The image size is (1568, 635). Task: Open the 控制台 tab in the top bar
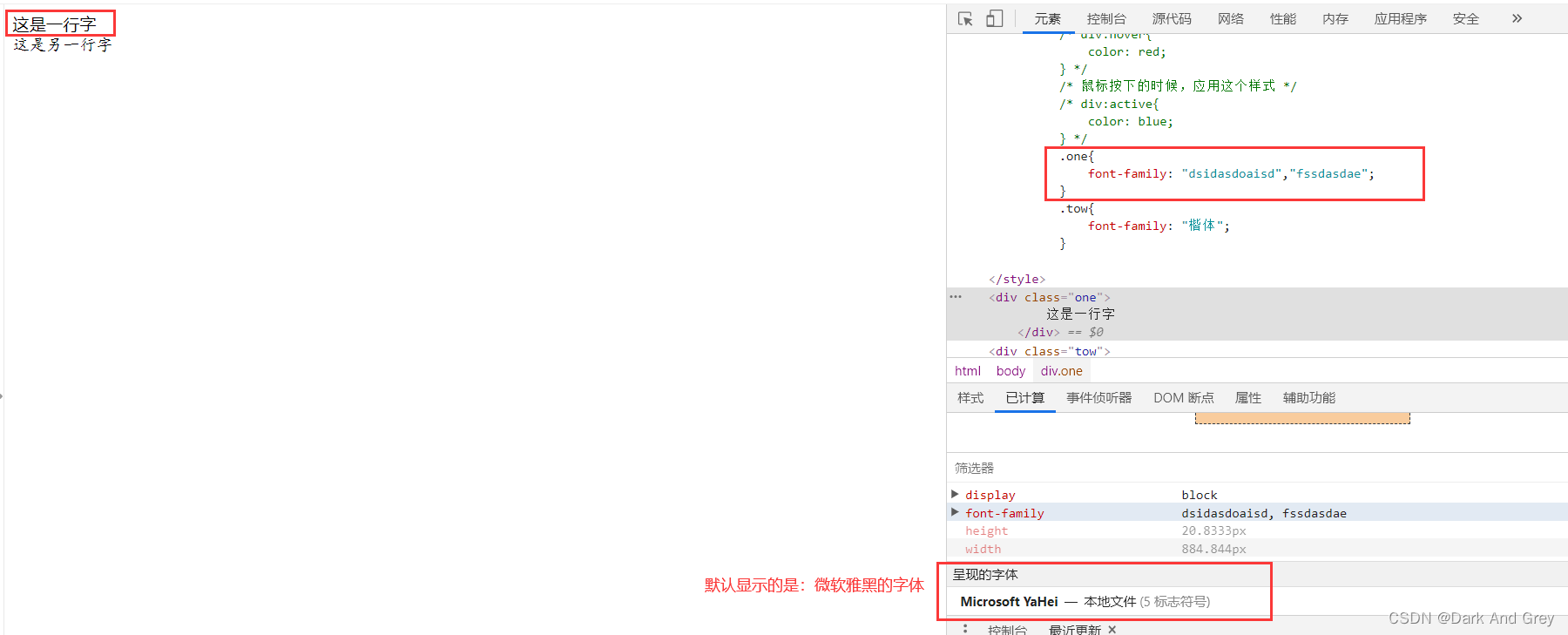(1106, 18)
